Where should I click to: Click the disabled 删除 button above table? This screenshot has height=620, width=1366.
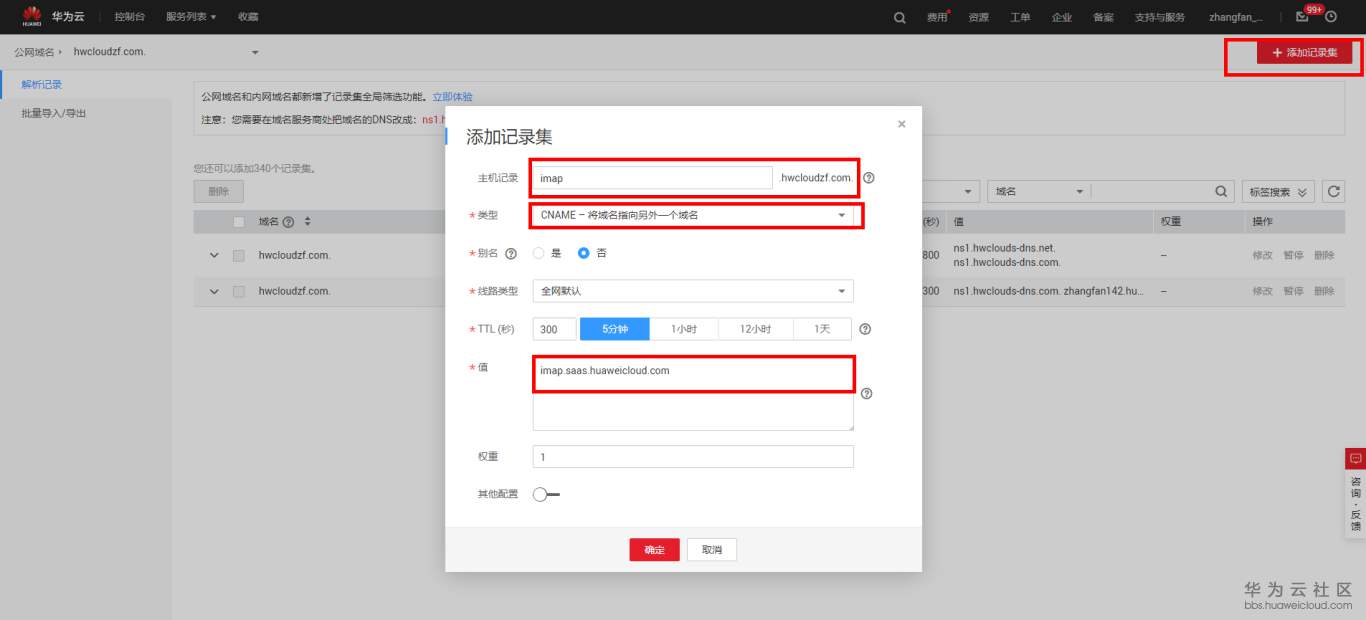point(218,191)
